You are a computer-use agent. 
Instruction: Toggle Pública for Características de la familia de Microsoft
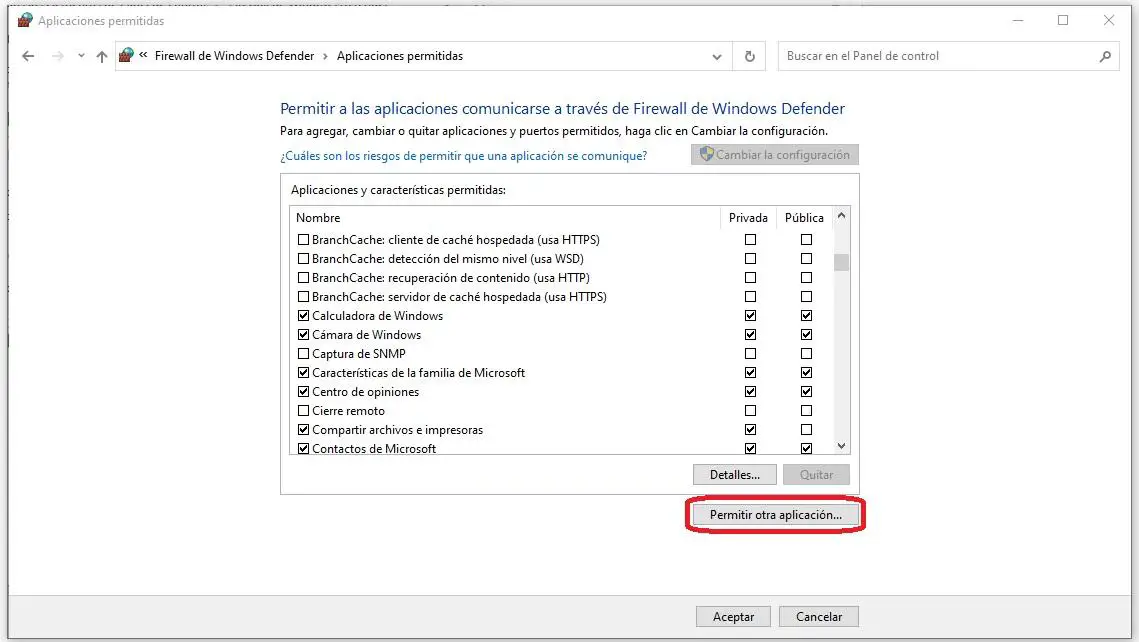tap(806, 373)
